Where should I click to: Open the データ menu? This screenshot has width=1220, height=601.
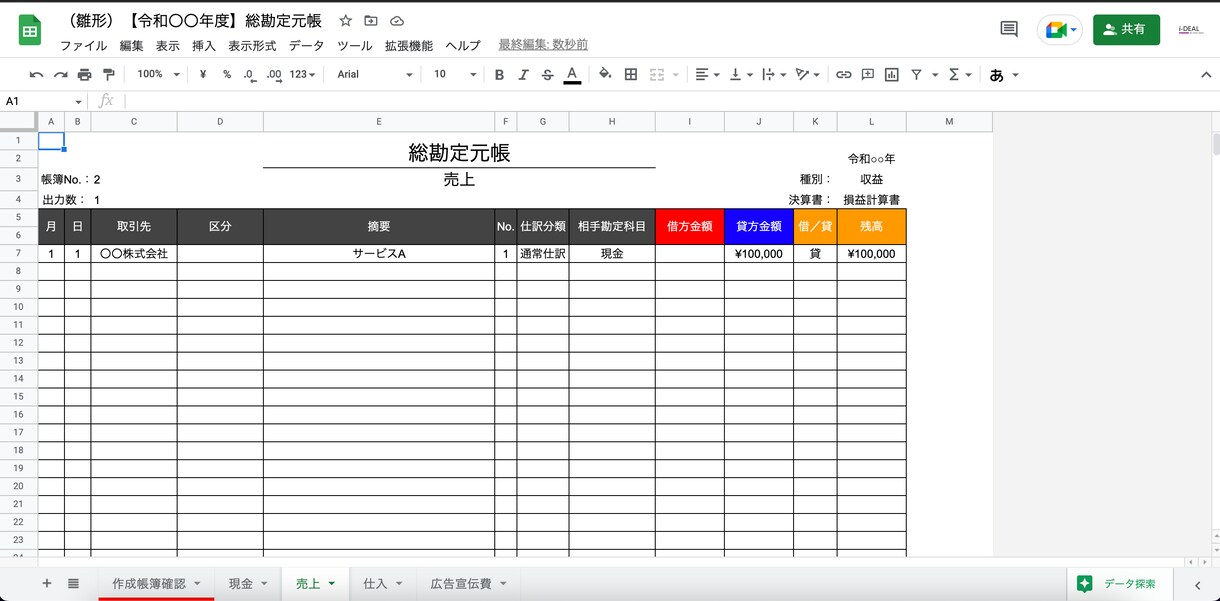(307, 46)
